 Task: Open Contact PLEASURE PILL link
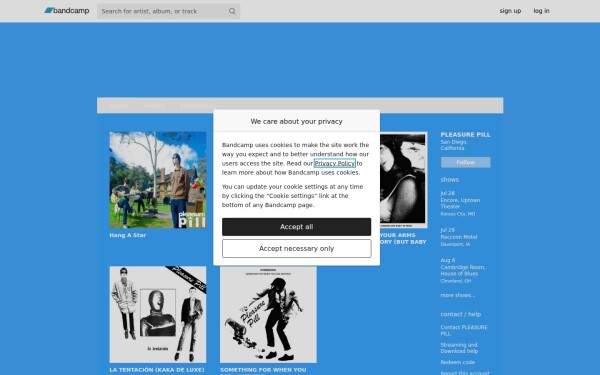464,331
